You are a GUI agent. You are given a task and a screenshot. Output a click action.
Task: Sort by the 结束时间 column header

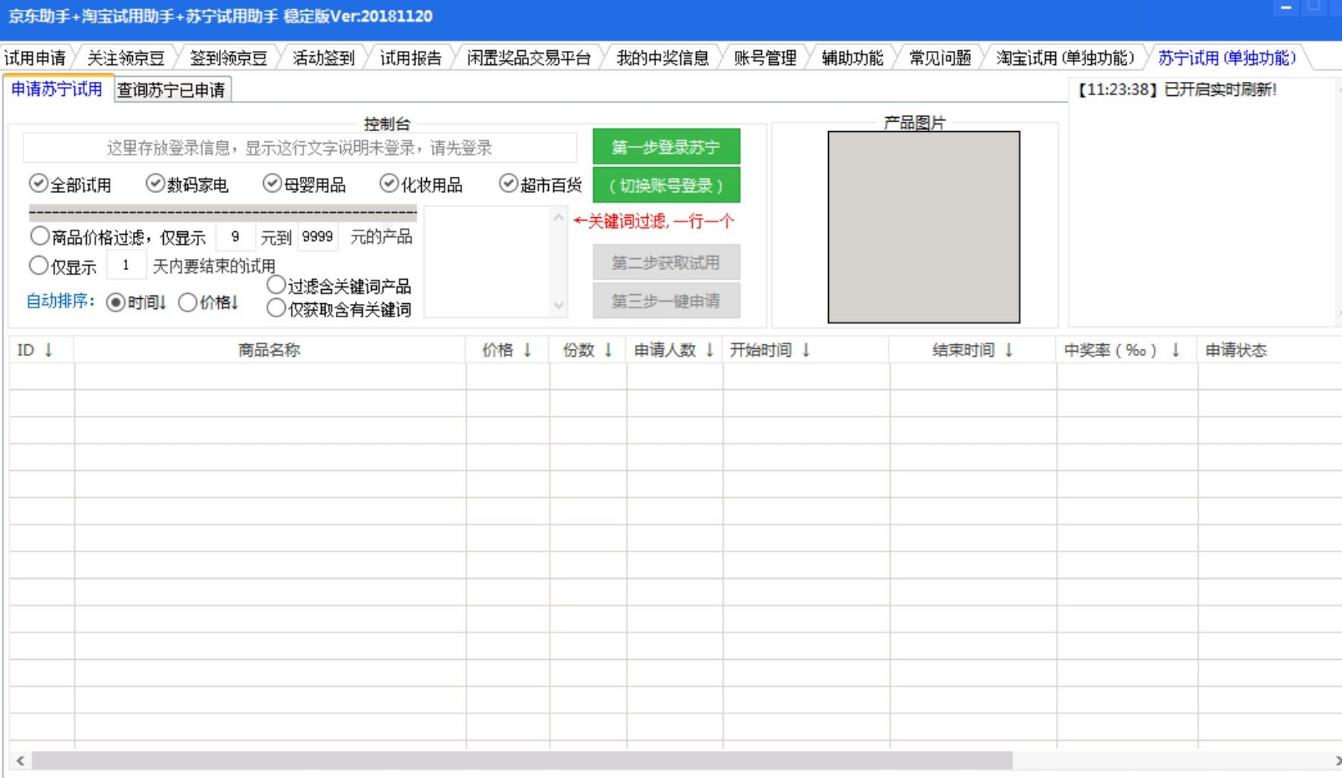(973, 350)
